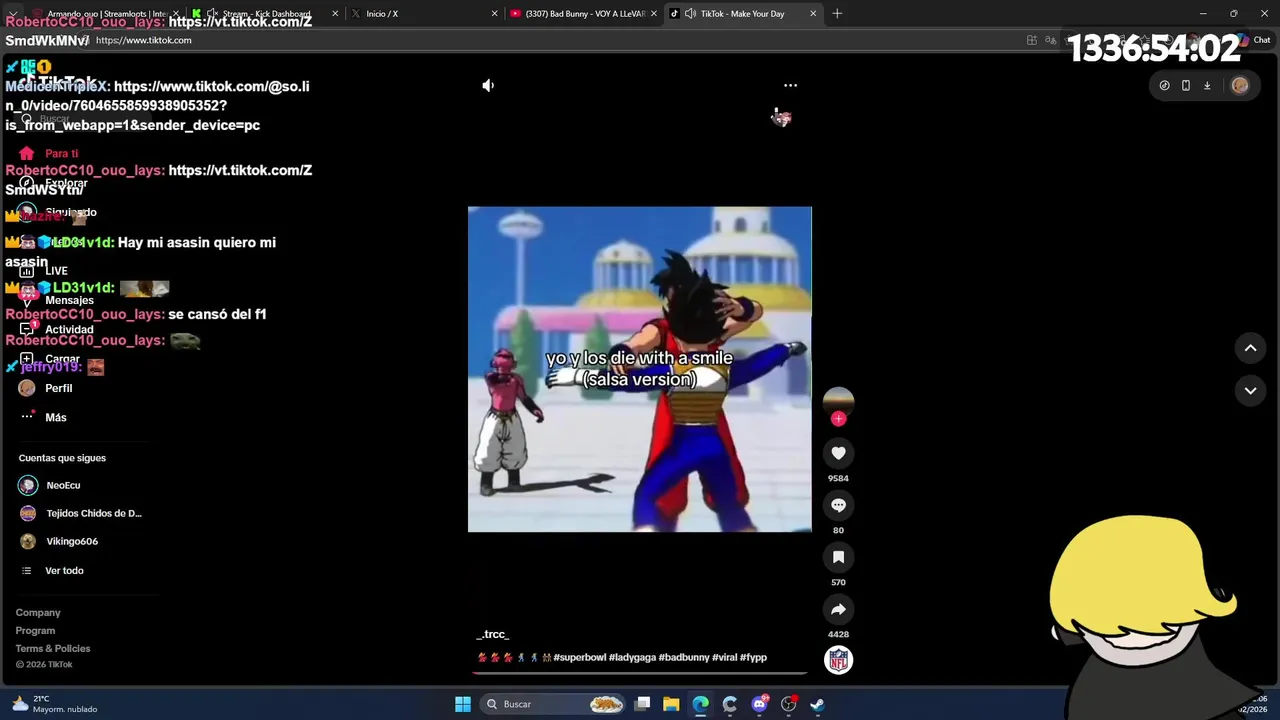1280x720 pixels.
Task: Click the TikTok coins icon
Action: click(x=1164, y=86)
